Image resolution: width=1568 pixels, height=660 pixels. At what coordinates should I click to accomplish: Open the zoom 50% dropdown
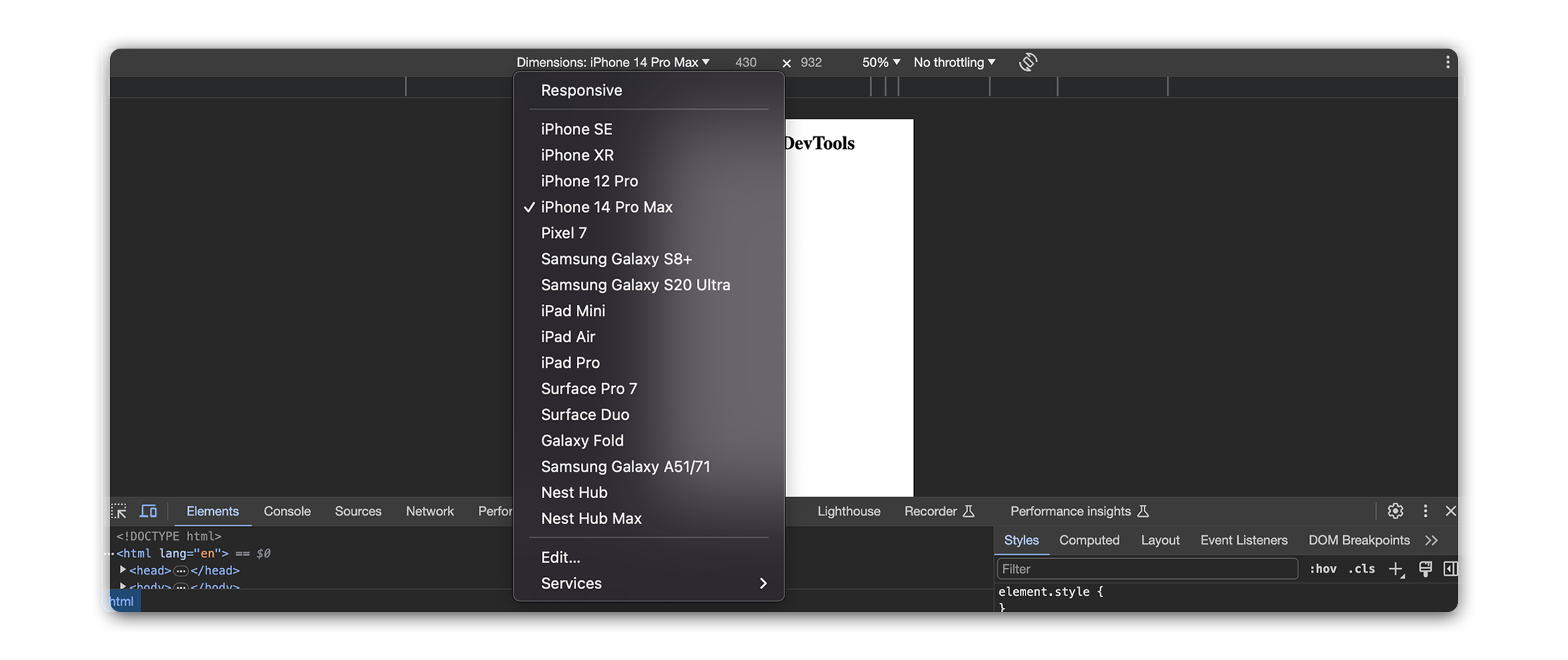click(x=880, y=62)
